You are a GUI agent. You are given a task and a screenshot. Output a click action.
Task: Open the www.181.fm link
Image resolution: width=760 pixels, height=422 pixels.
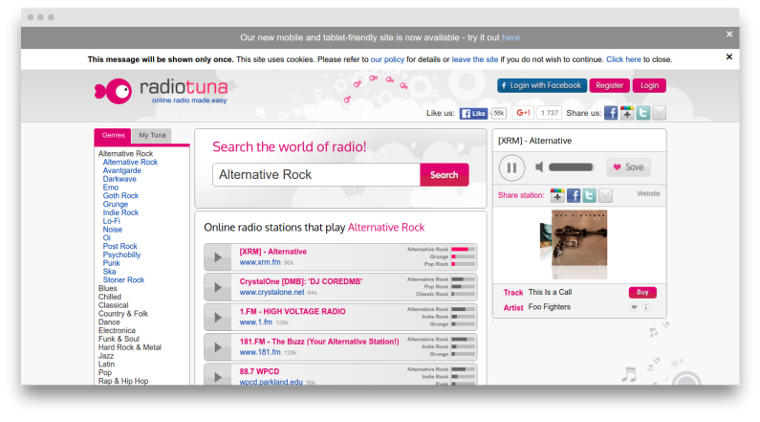[260, 352]
